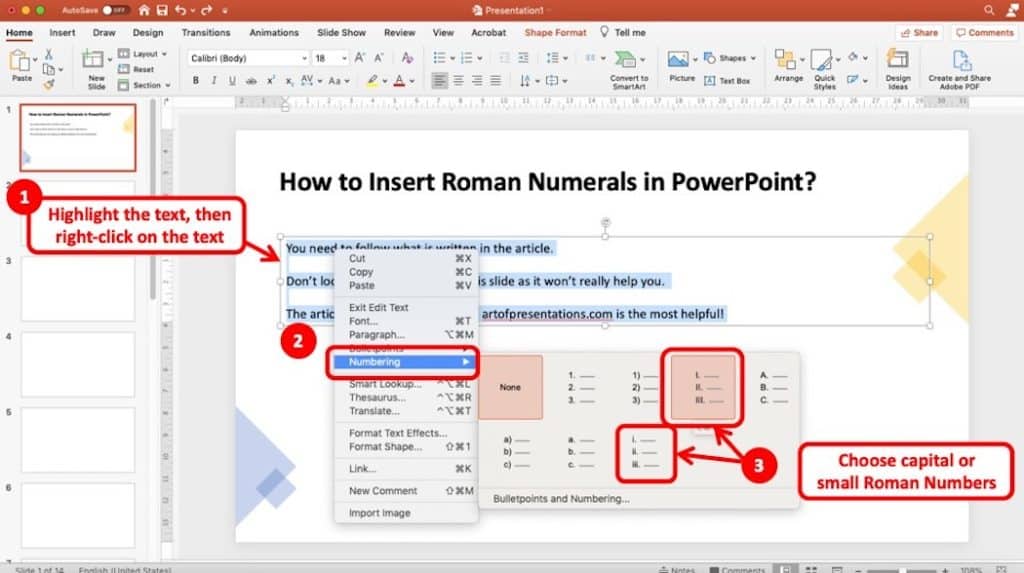The width and height of the screenshot is (1024, 573).
Task: Click Create and Share Adobe PDF
Action: point(959,69)
